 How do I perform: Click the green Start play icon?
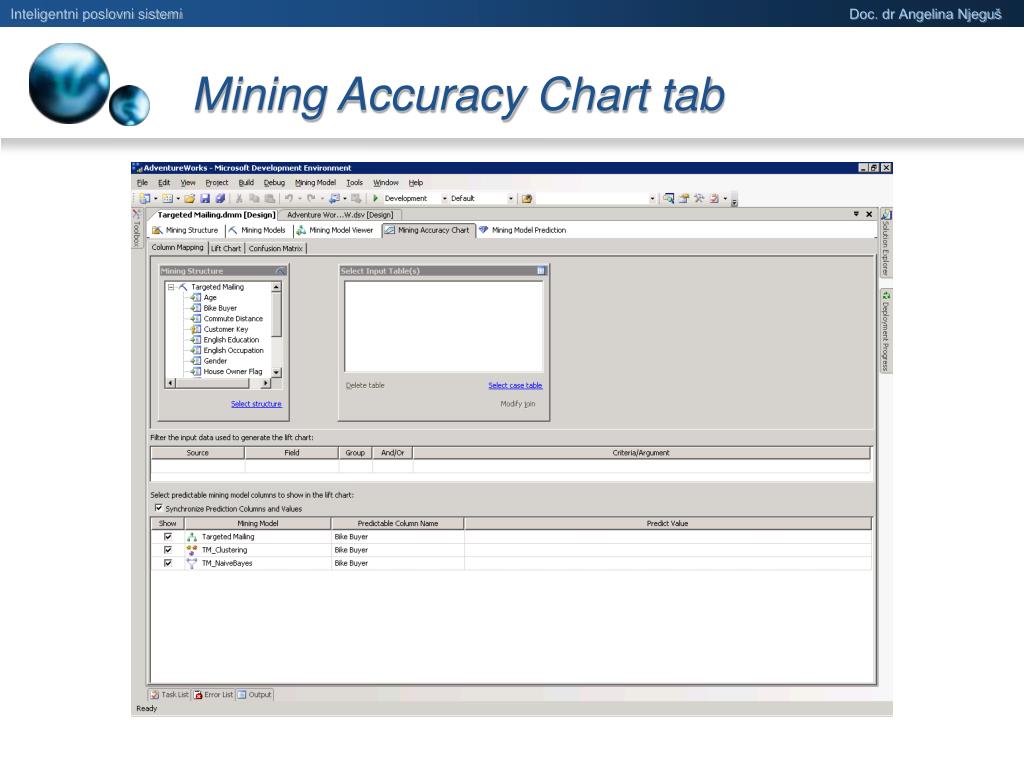pos(376,199)
